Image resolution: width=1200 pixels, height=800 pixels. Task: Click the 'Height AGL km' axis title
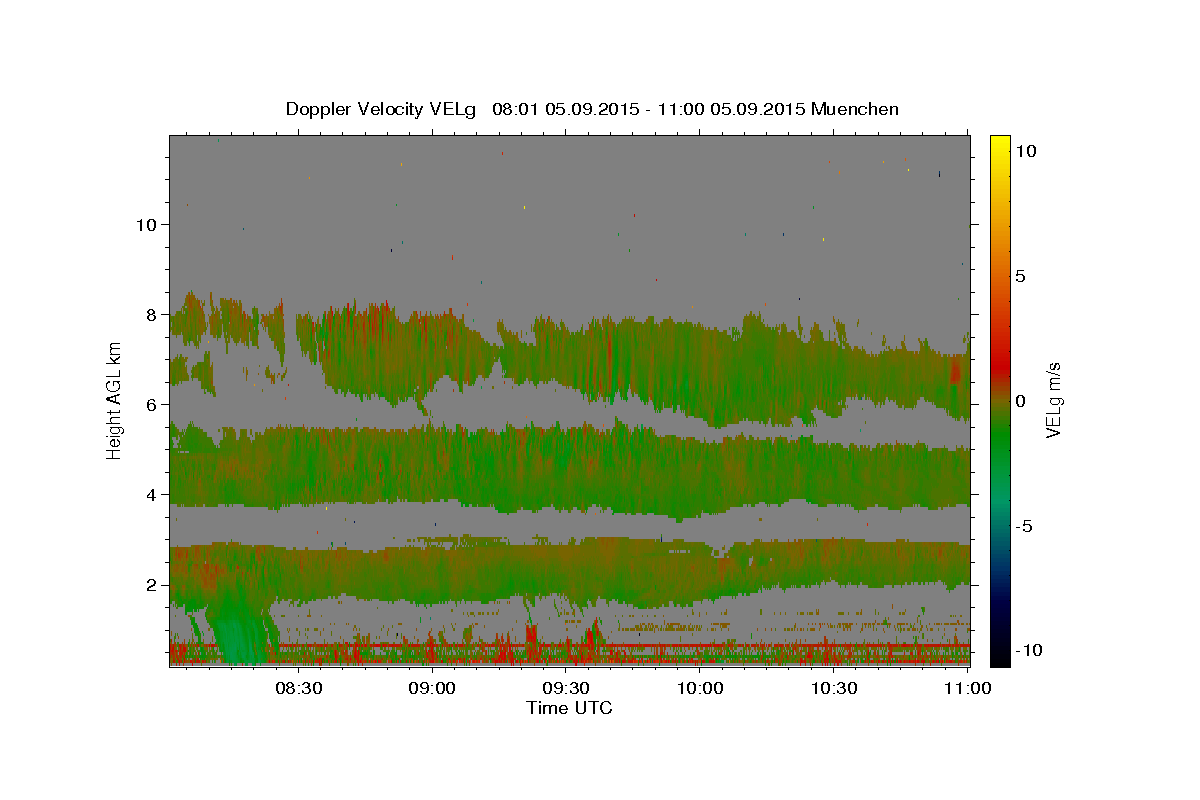pyautogui.click(x=115, y=400)
